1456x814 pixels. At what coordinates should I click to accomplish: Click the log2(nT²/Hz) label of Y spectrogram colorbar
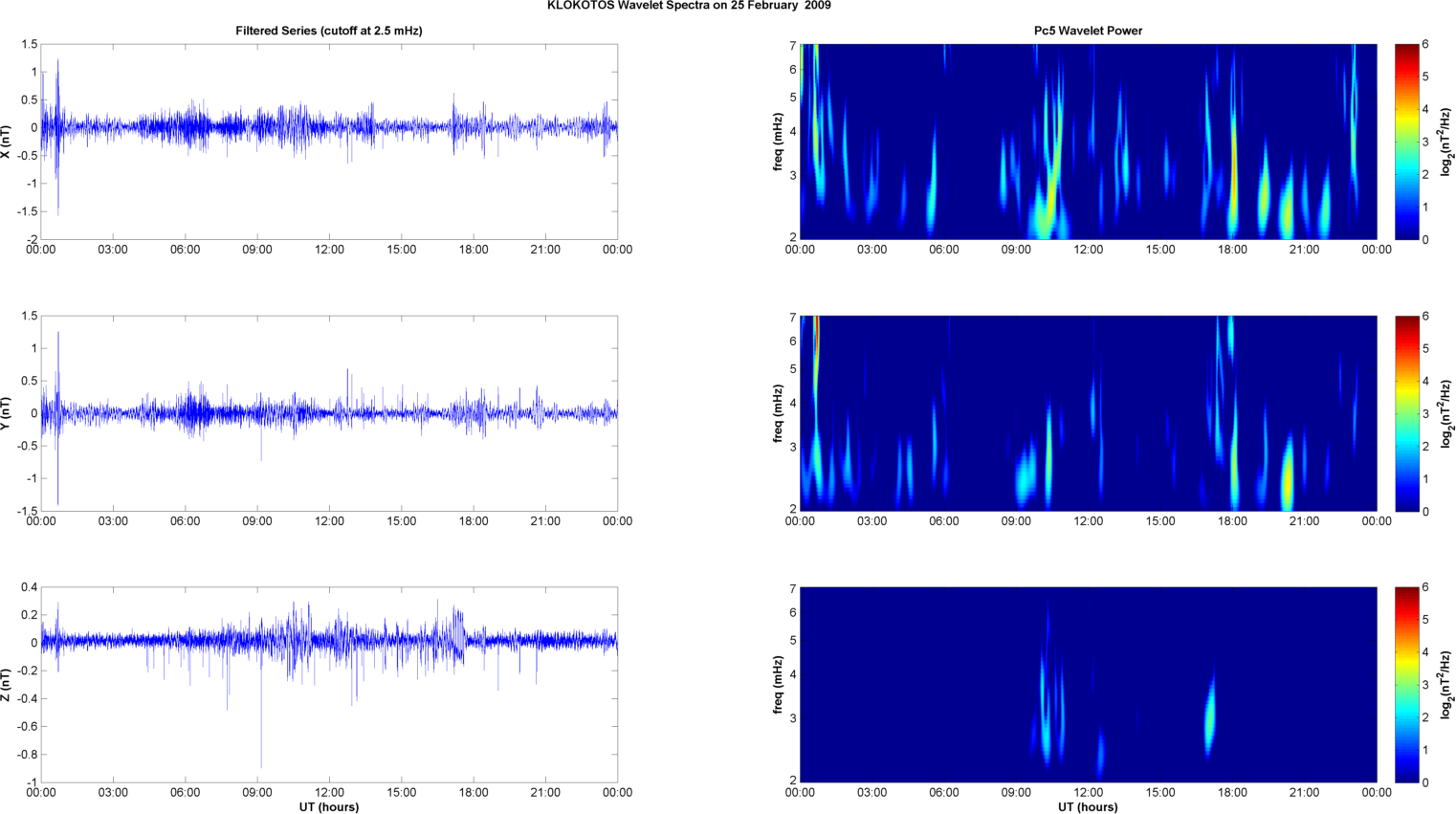(x=1447, y=413)
